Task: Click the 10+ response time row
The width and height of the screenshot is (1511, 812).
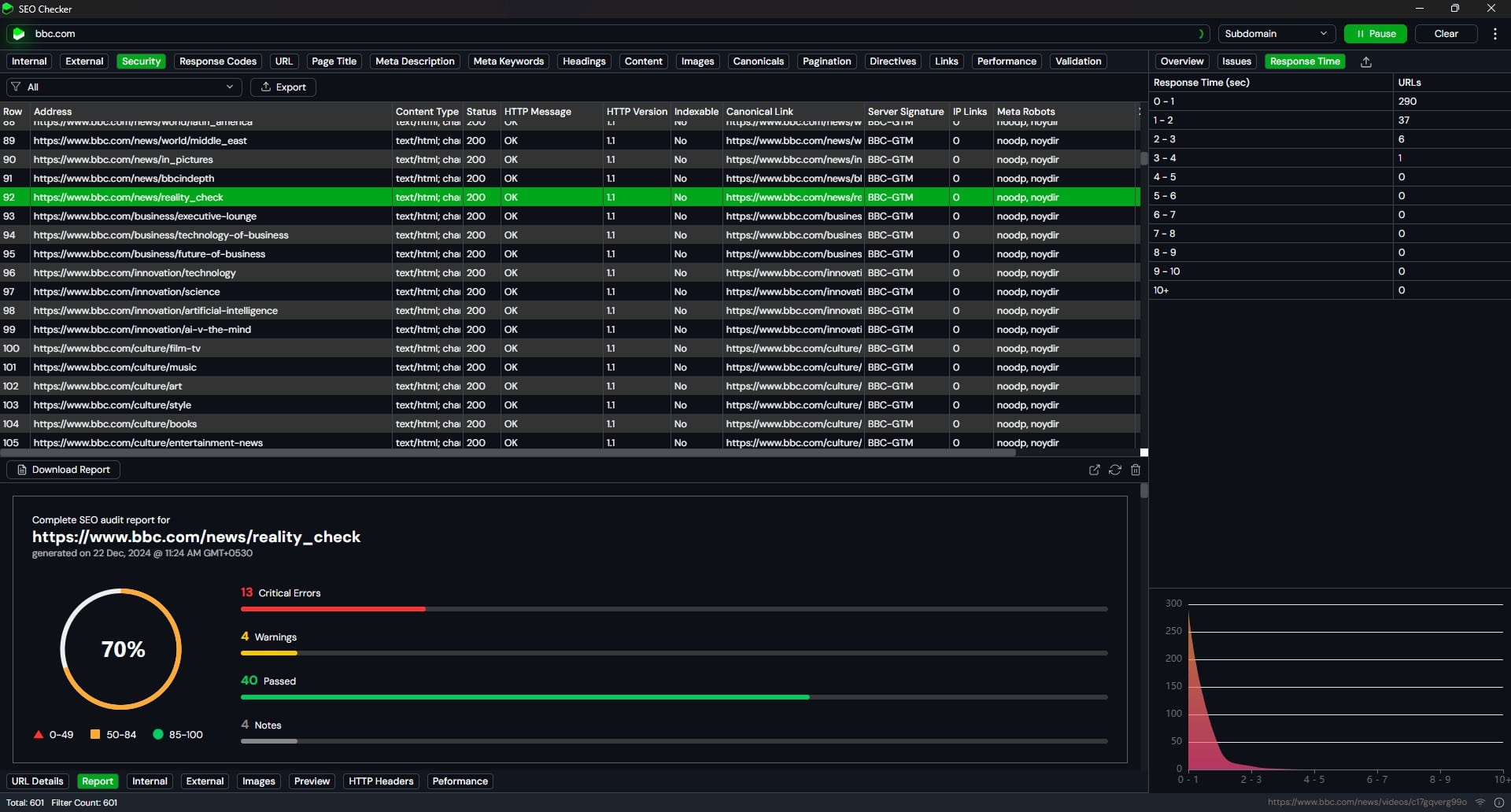Action: [x=1330, y=290]
